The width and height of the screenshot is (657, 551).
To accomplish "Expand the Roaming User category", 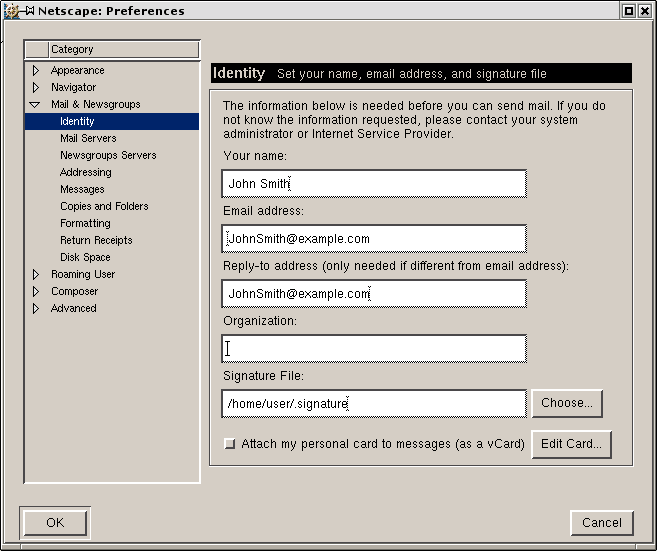I will coord(36,275).
